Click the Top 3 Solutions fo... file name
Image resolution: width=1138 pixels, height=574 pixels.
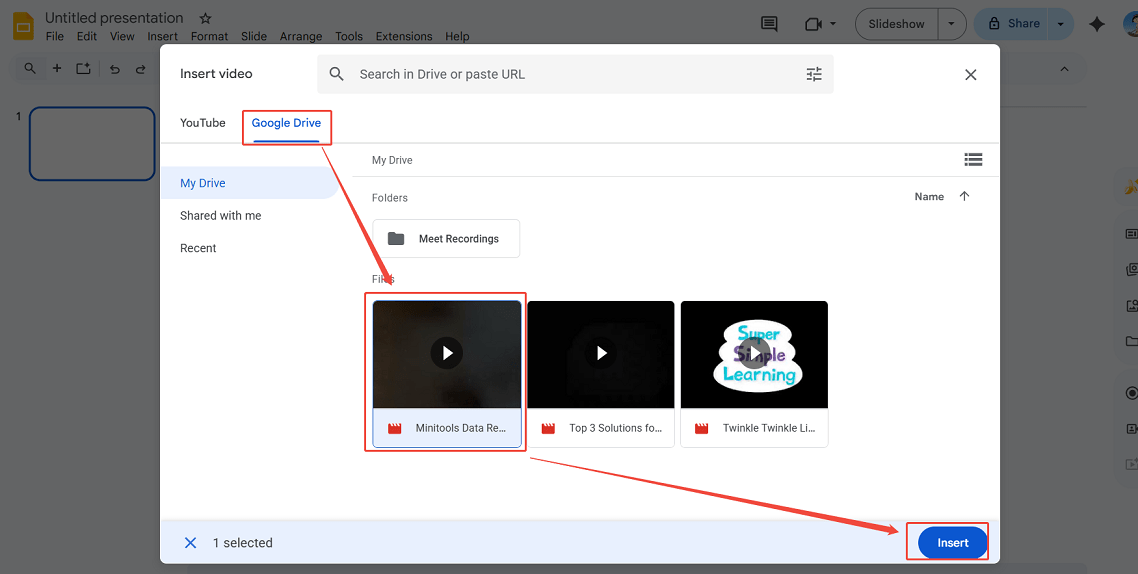615,428
